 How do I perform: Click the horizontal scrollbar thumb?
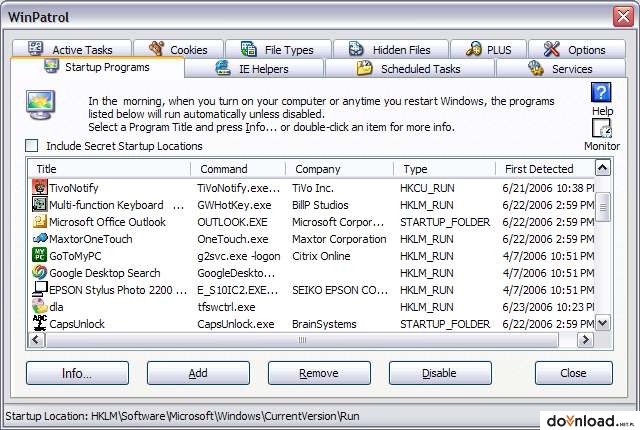pyautogui.click(x=302, y=339)
